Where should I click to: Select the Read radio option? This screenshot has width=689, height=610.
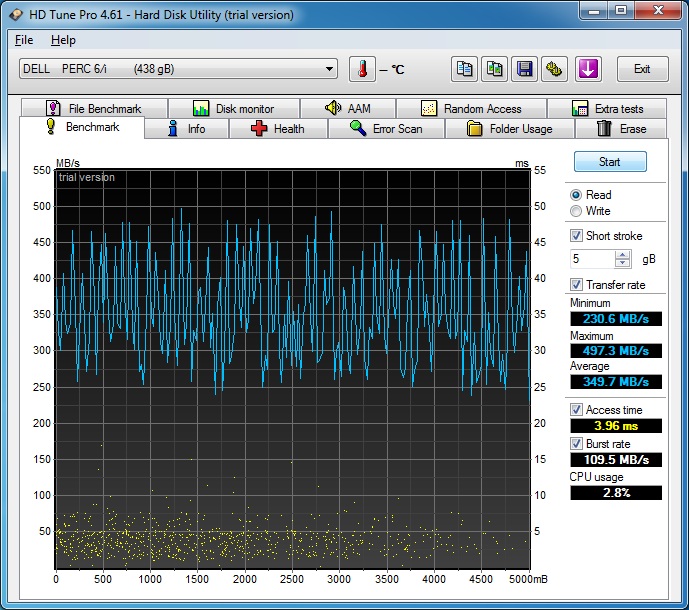coord(576,195)
